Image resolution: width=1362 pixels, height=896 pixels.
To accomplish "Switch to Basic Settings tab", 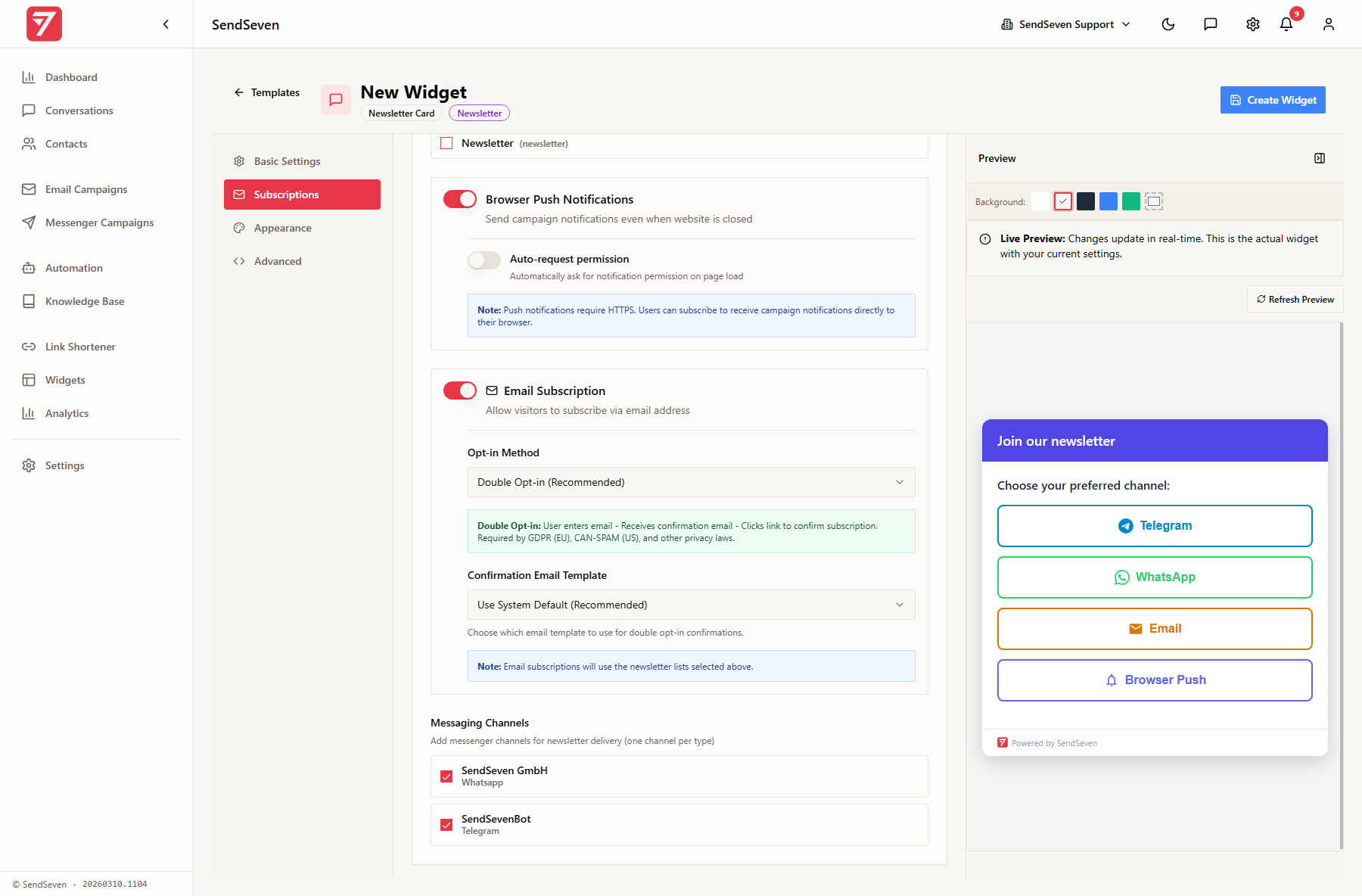I will click(x=302, y=161).
